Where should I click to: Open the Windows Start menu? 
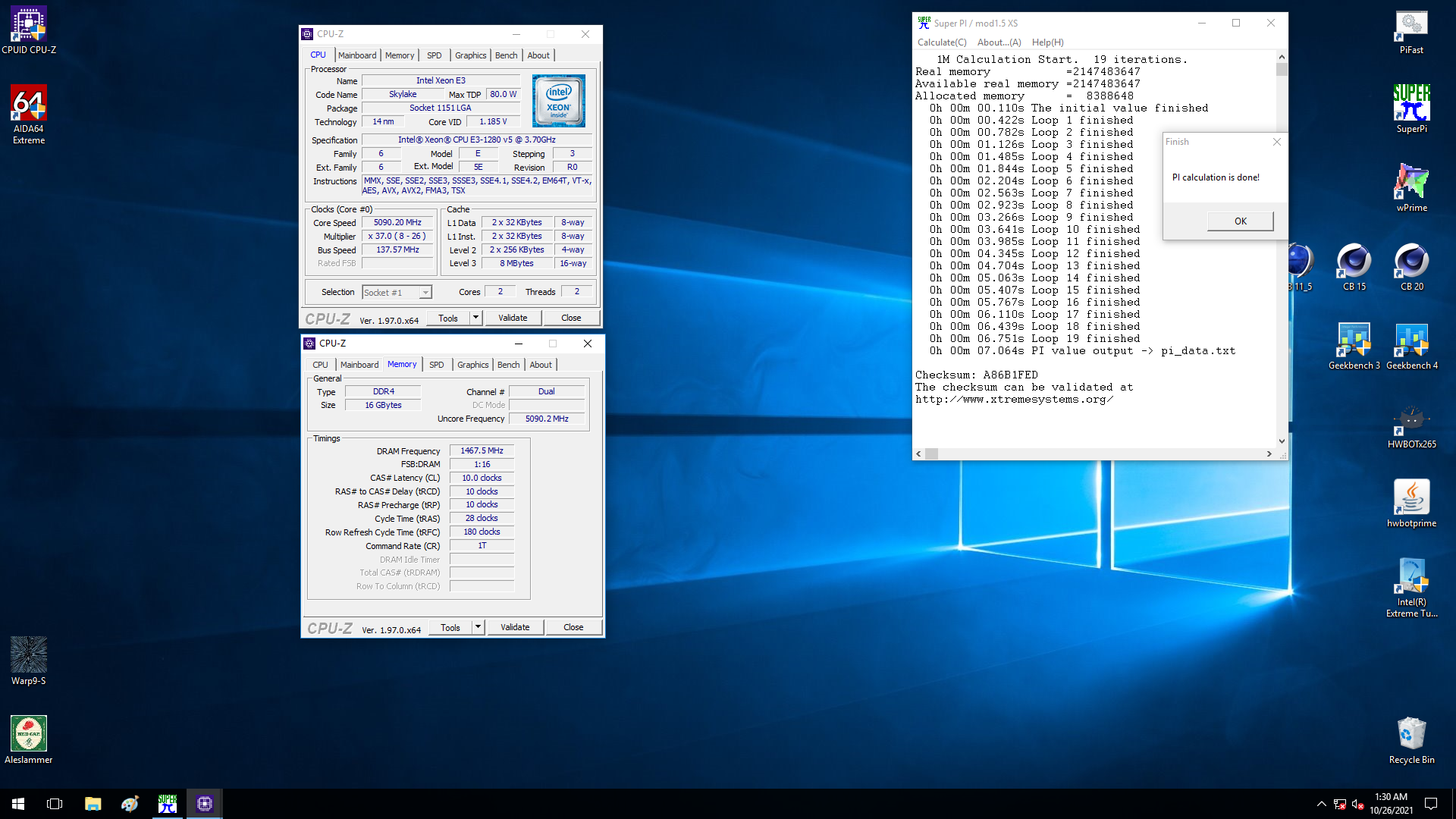[x=18, y=804]
